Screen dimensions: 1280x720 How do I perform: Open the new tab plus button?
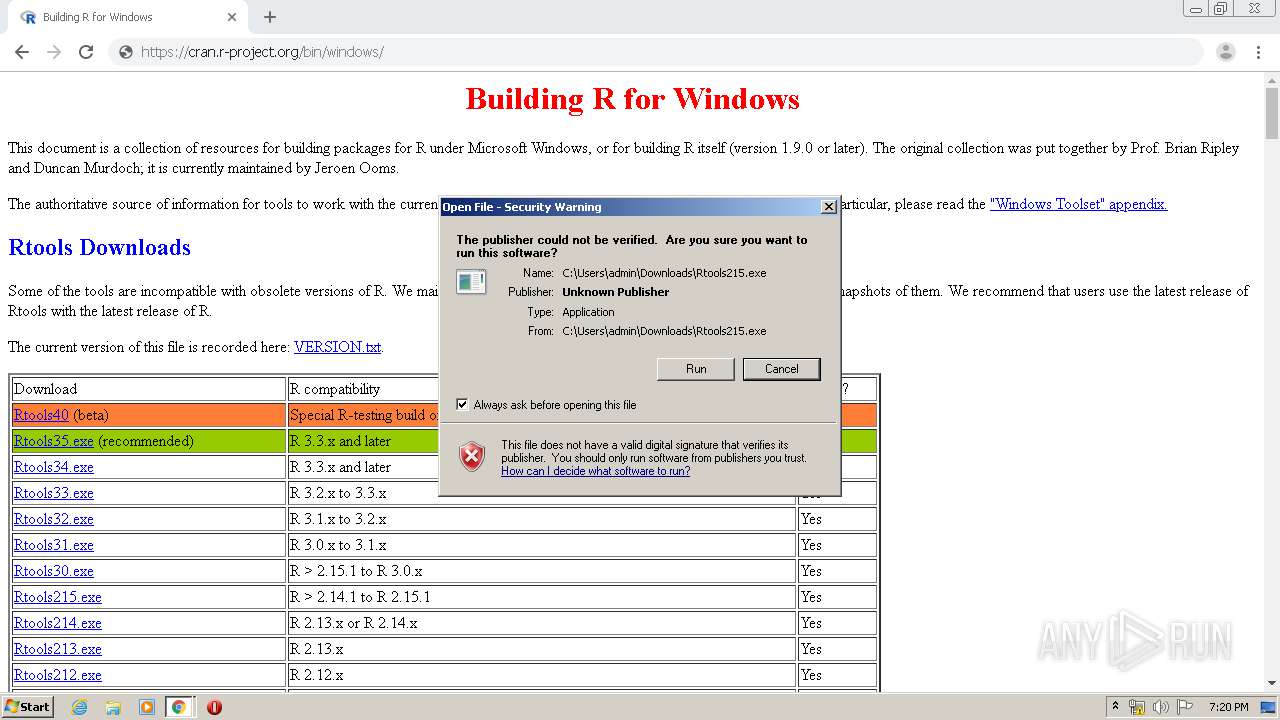(270, 17)
